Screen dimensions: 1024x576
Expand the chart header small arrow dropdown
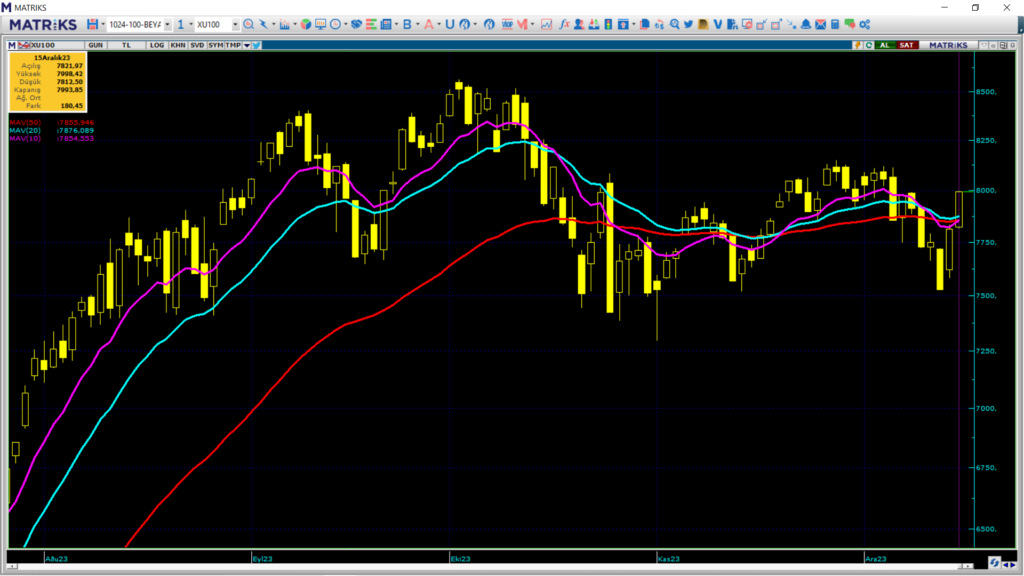point(246,45)
